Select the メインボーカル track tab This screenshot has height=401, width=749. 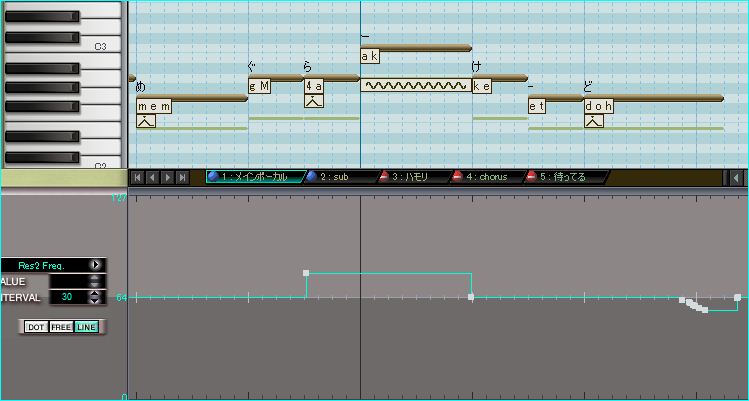click(x=256, y=177)
